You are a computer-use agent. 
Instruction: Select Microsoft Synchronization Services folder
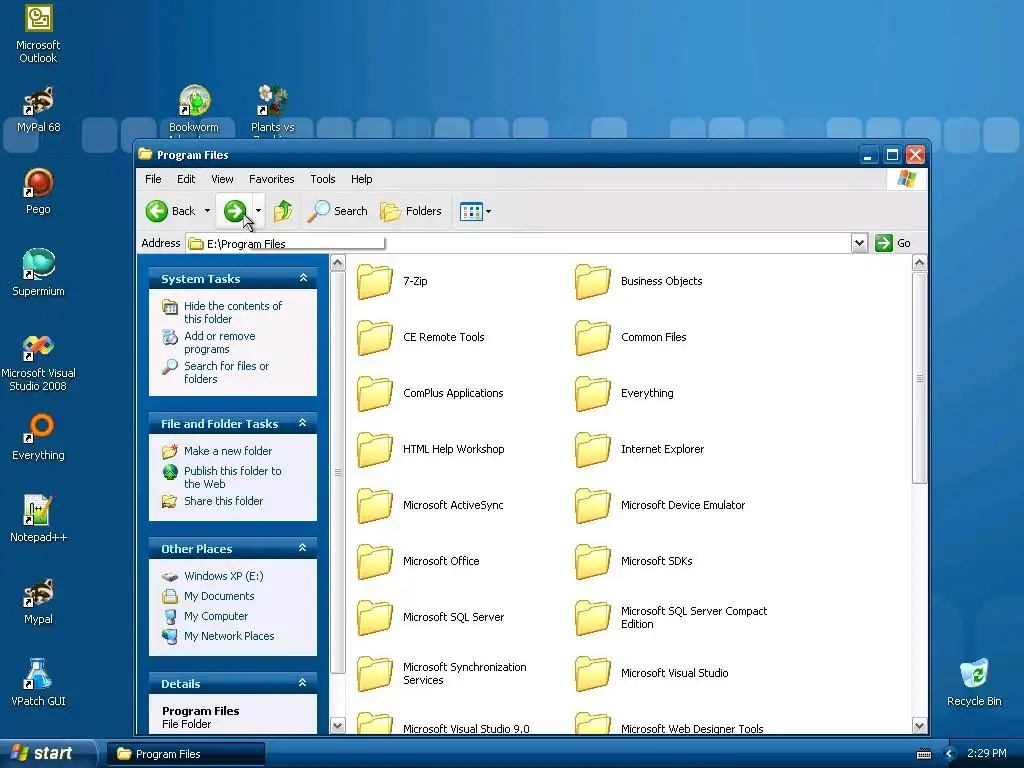point(442,673)
